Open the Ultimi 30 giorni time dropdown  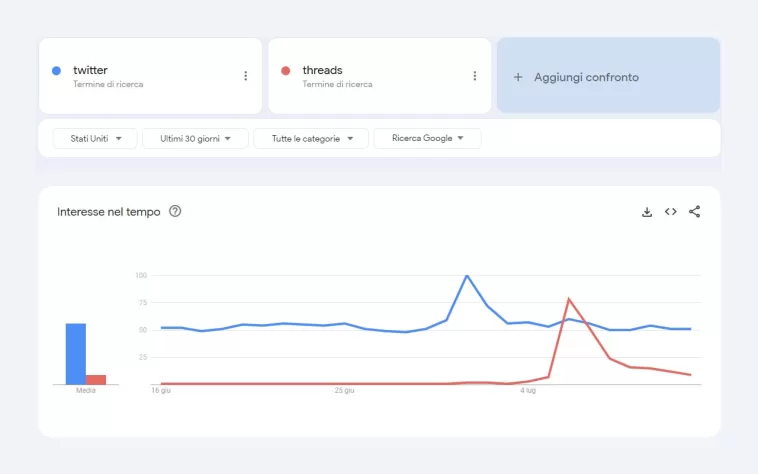pos(195,139)
